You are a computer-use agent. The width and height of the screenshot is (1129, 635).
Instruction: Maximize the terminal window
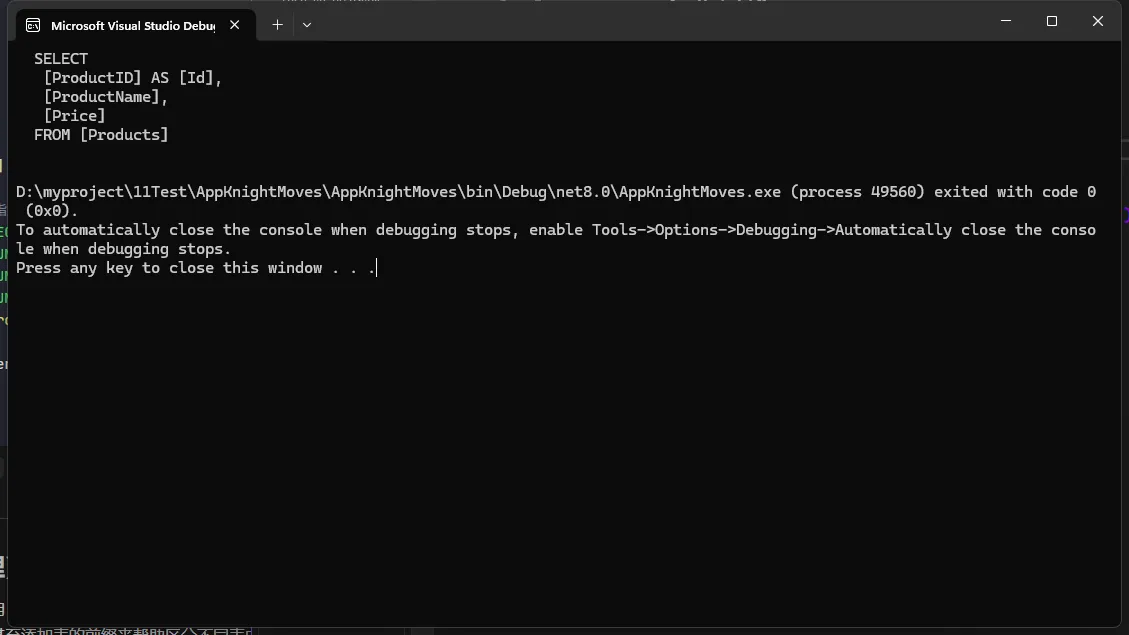(x=1051, y=21)
